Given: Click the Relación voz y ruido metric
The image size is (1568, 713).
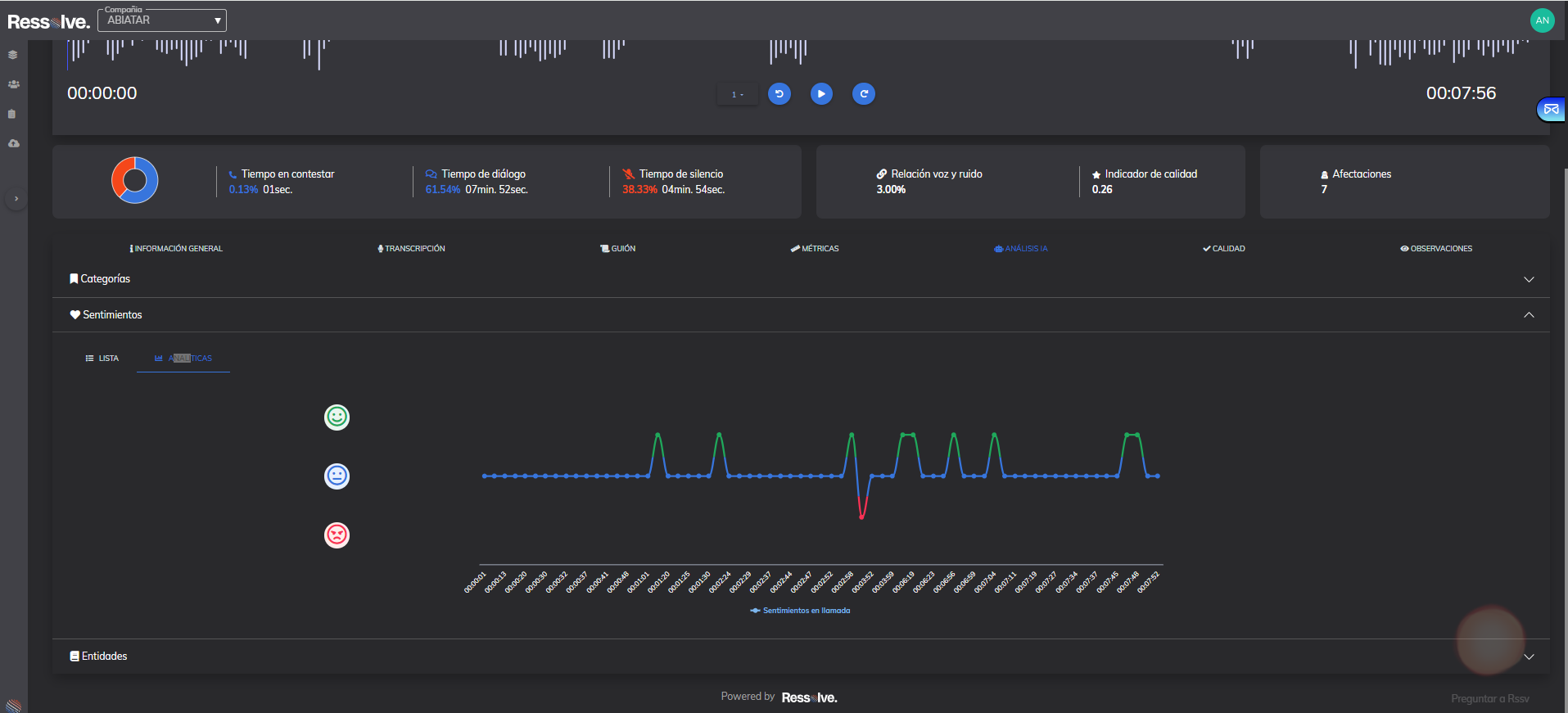Looking at the screenshot, I should tap(929, 182).
